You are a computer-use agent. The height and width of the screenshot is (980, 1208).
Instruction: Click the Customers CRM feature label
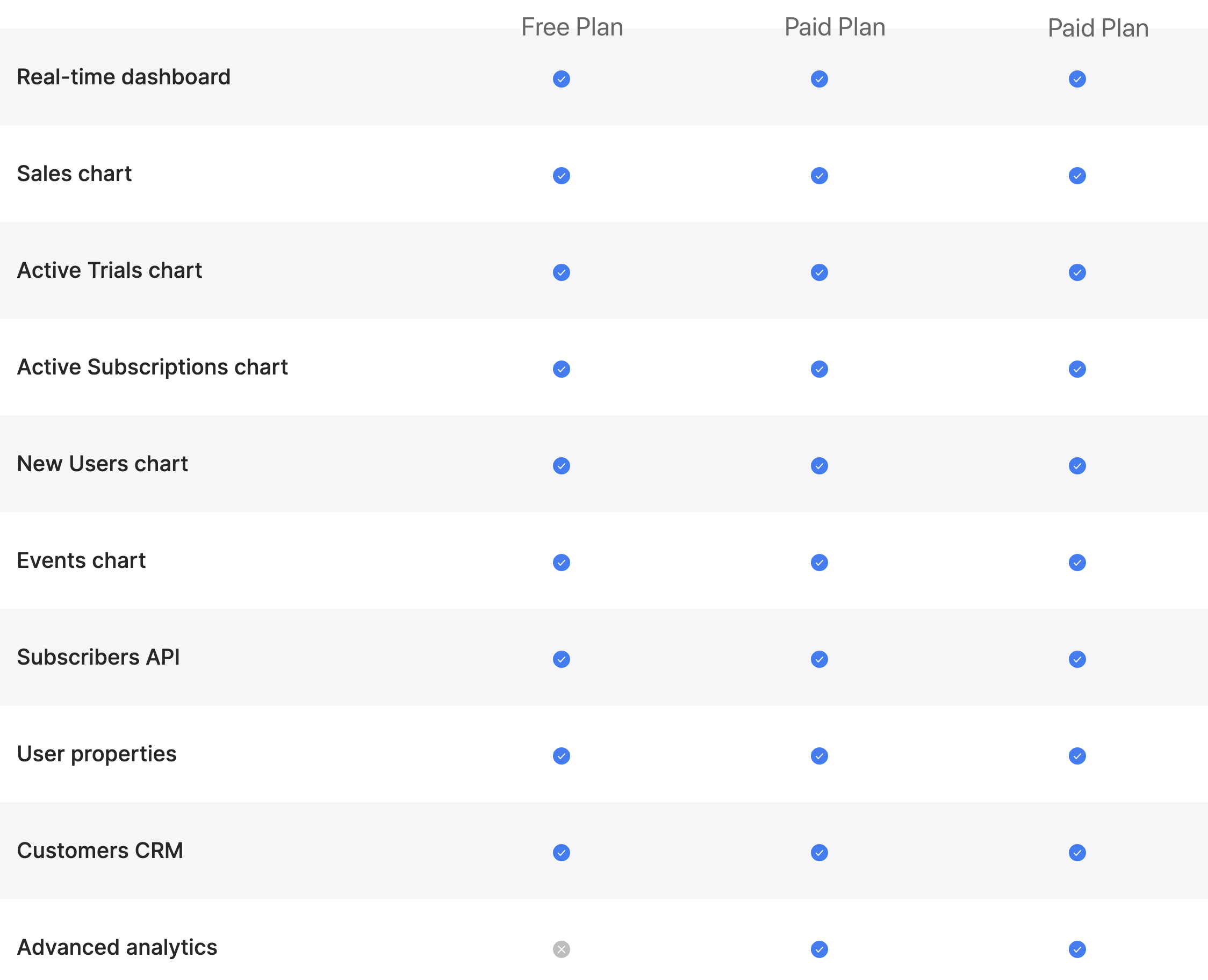pyautogui.click(x=100, y=851)
